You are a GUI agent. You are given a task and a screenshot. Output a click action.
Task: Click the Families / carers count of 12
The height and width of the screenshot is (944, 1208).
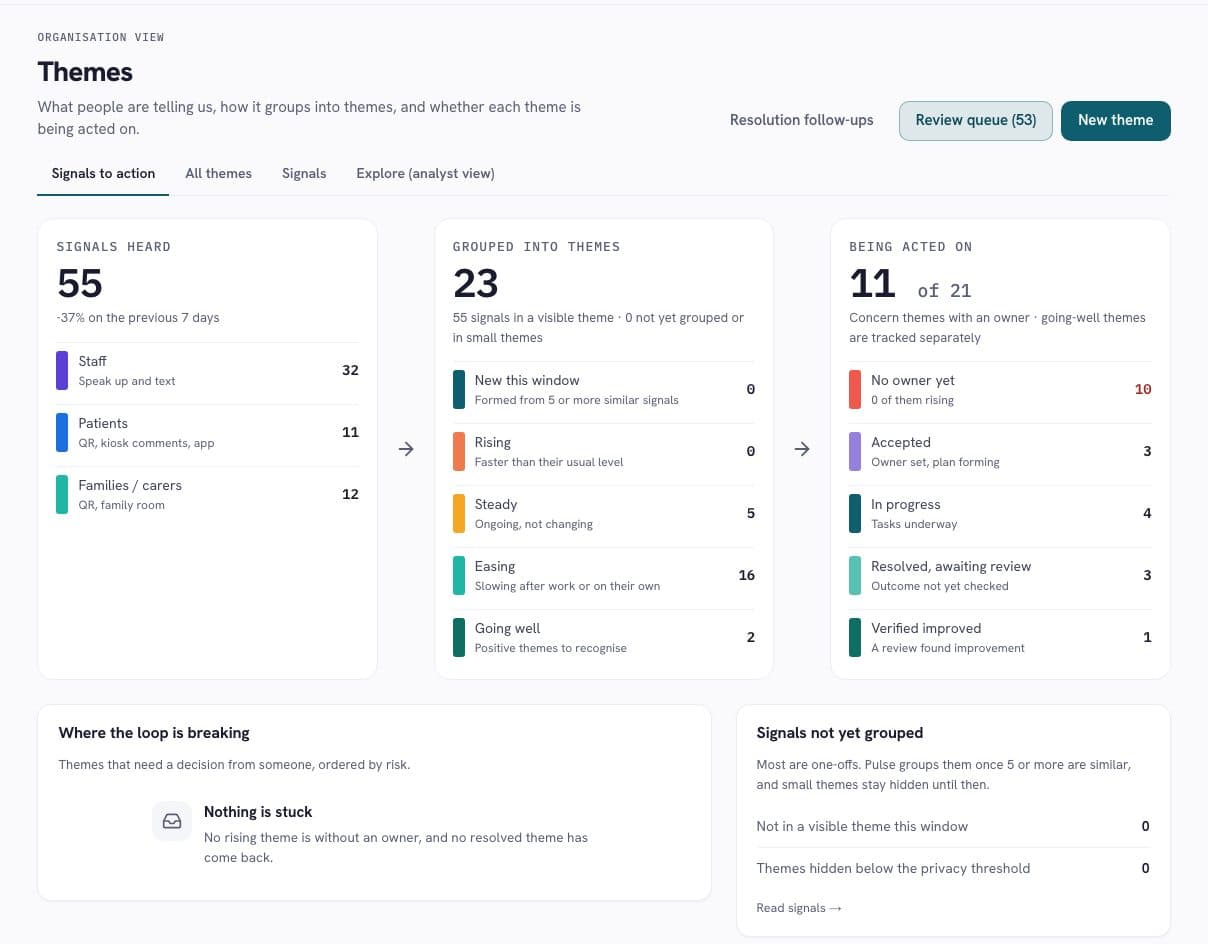(350, 494)
